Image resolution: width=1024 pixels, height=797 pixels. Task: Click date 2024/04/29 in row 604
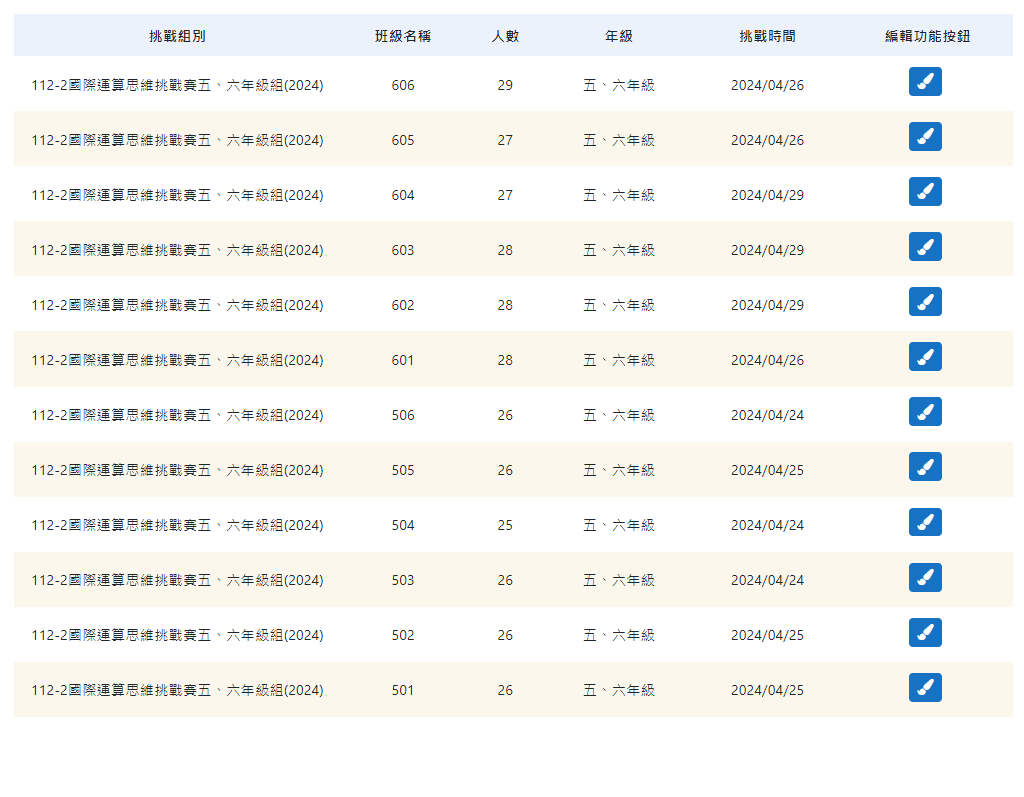tap(767, 195)
